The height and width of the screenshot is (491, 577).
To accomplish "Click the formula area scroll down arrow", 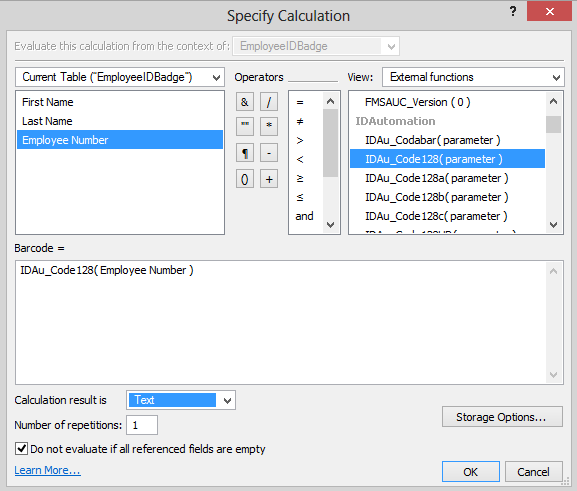I will point(553,375).
